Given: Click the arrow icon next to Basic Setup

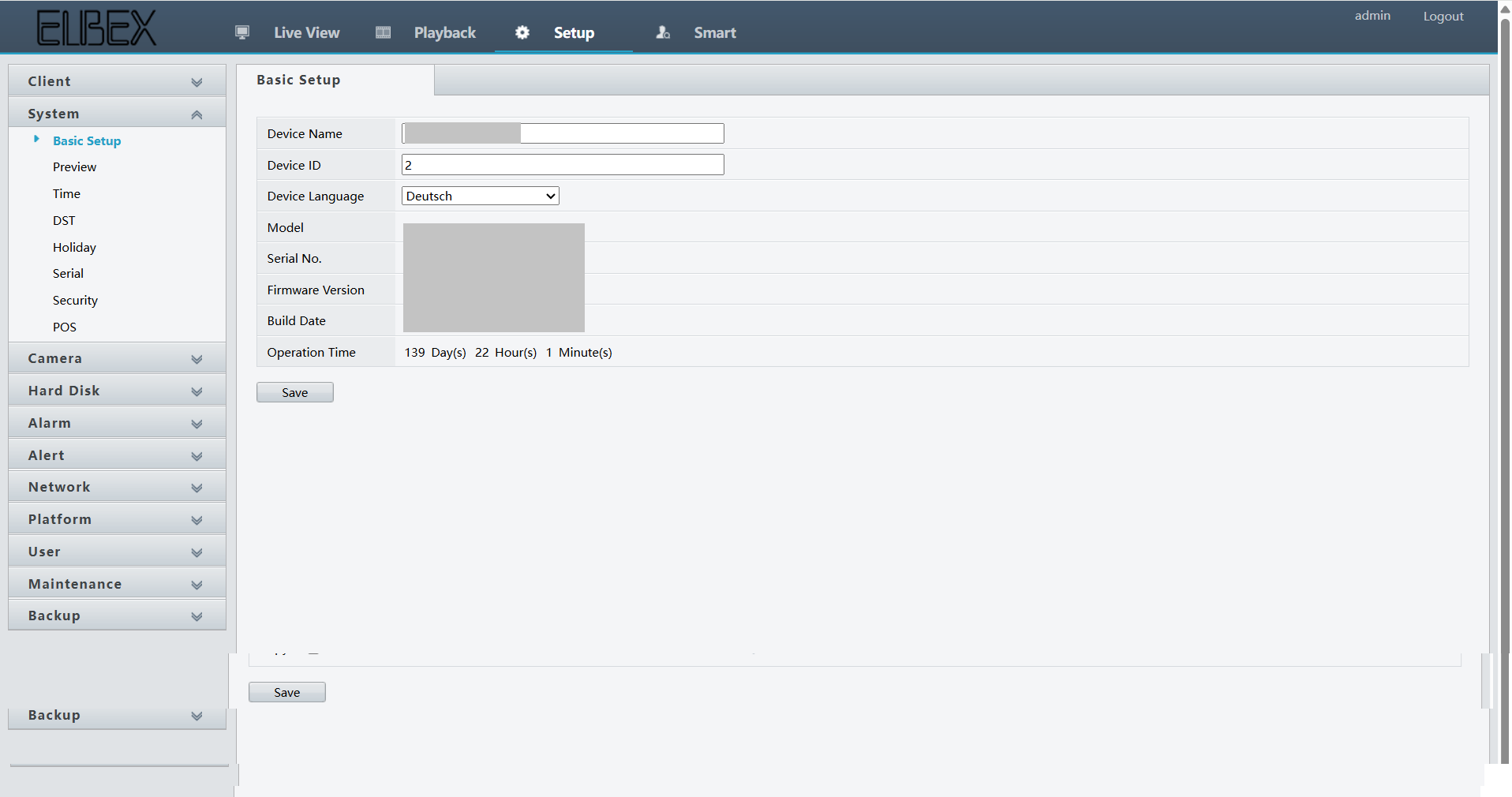Looking at the screenshot, I should (36, 140).
